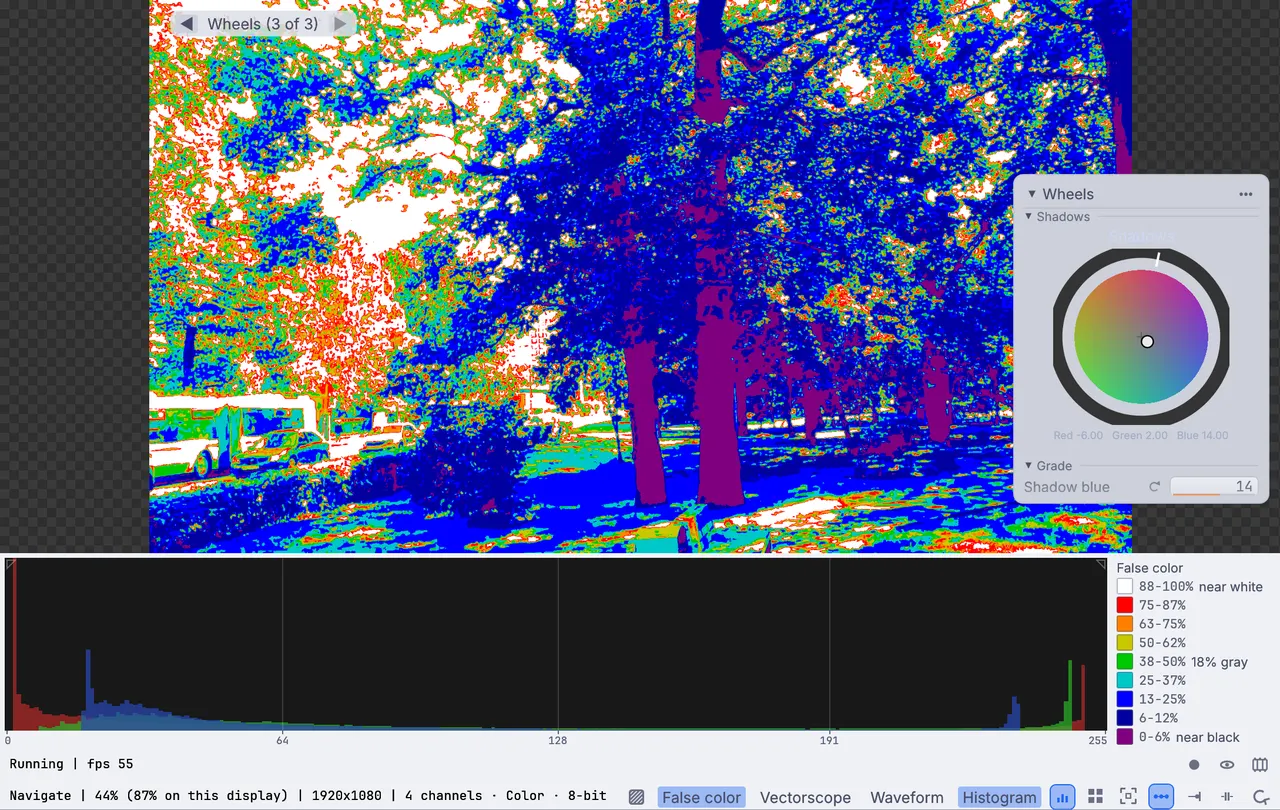Click the outer ring marker of shadow wheel
Image resolution: width=1280 pixels, height=810 pixels.
pyautogui.click(x=1158, y=259)
